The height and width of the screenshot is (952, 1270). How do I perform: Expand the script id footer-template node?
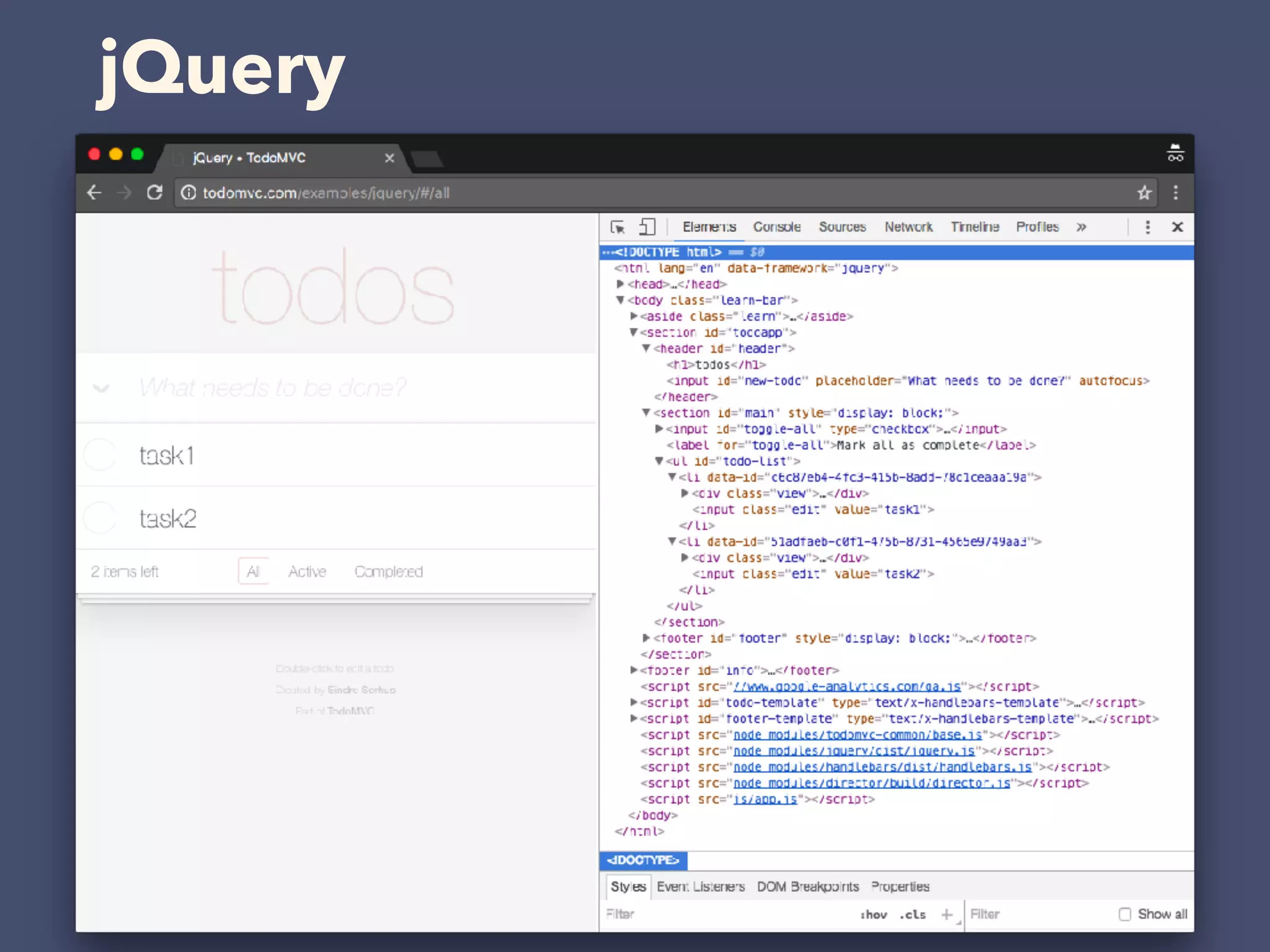pyautogui.click(x=633, y=718)
